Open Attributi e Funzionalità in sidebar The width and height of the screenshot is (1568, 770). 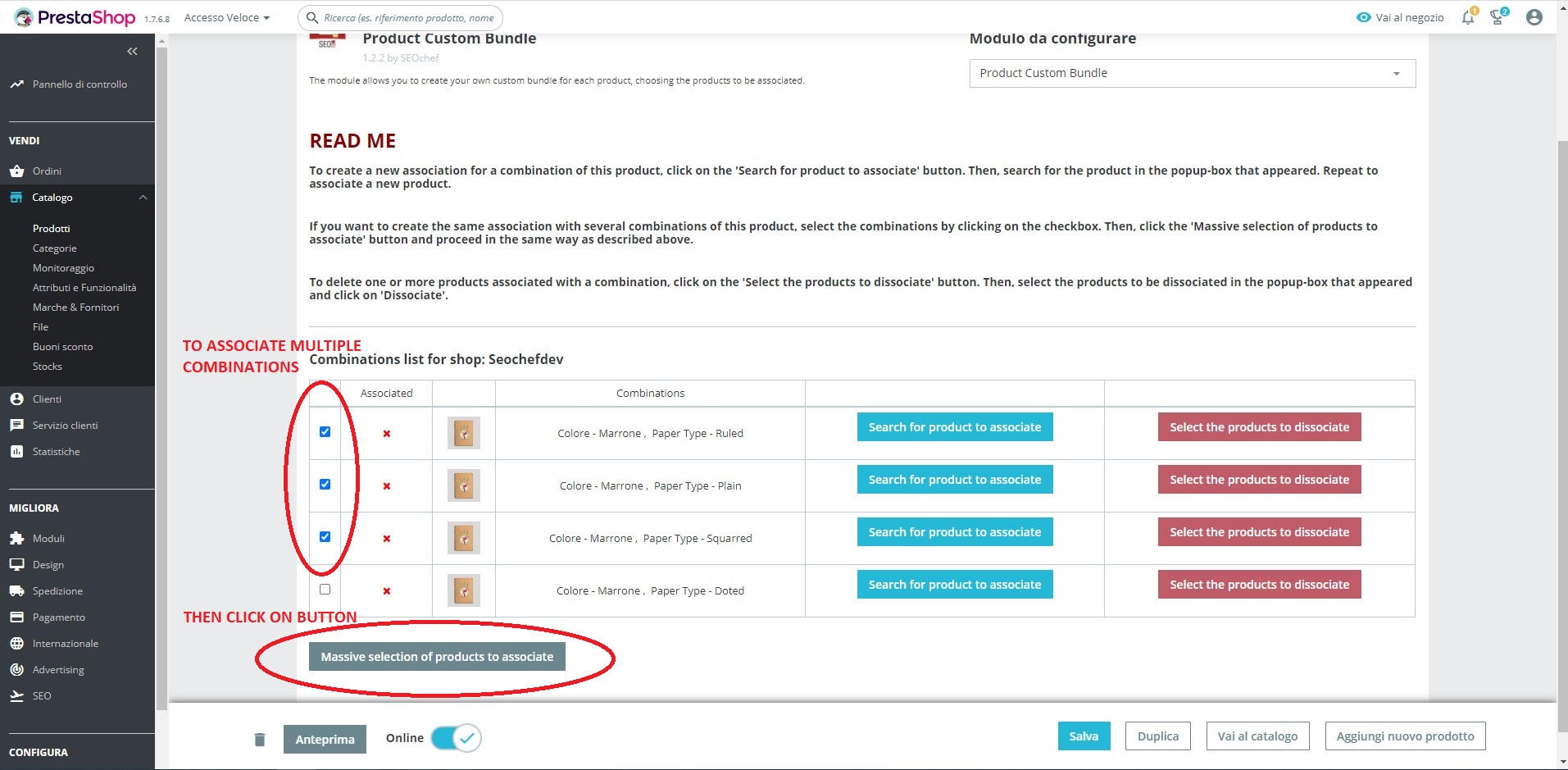[x=84, y=288]
